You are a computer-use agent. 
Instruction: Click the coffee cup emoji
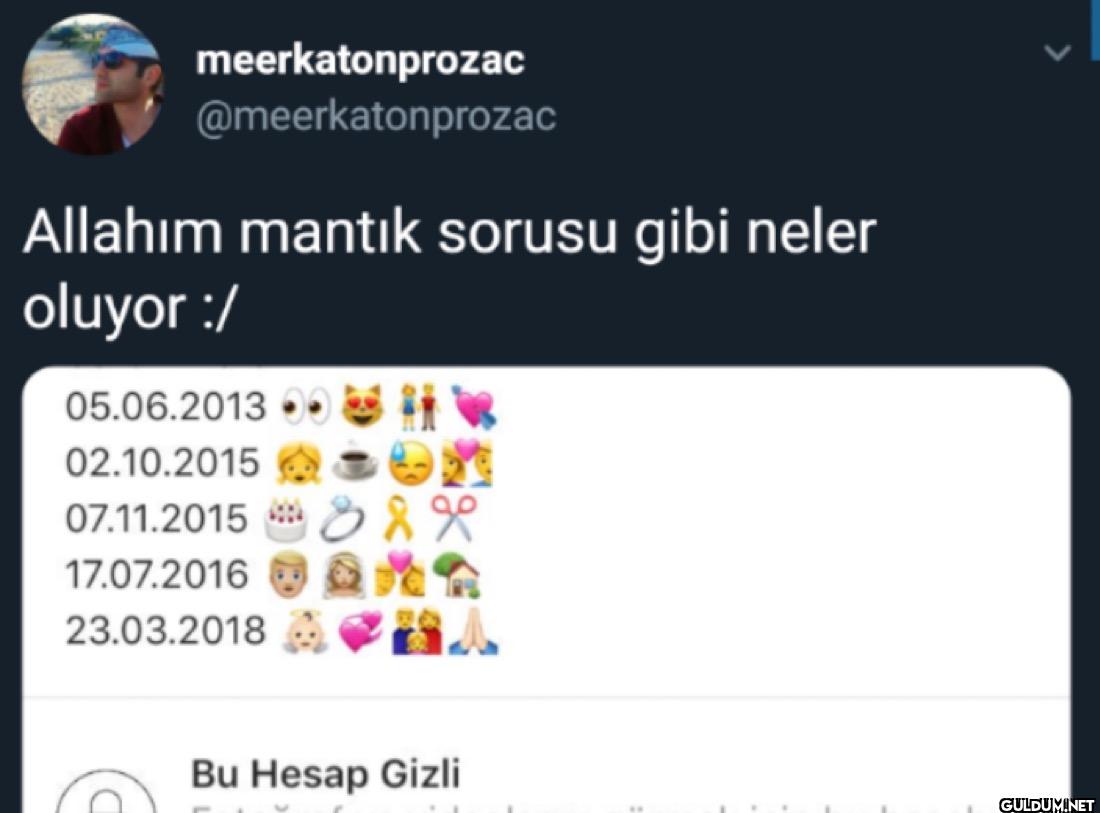pos(355,463)
